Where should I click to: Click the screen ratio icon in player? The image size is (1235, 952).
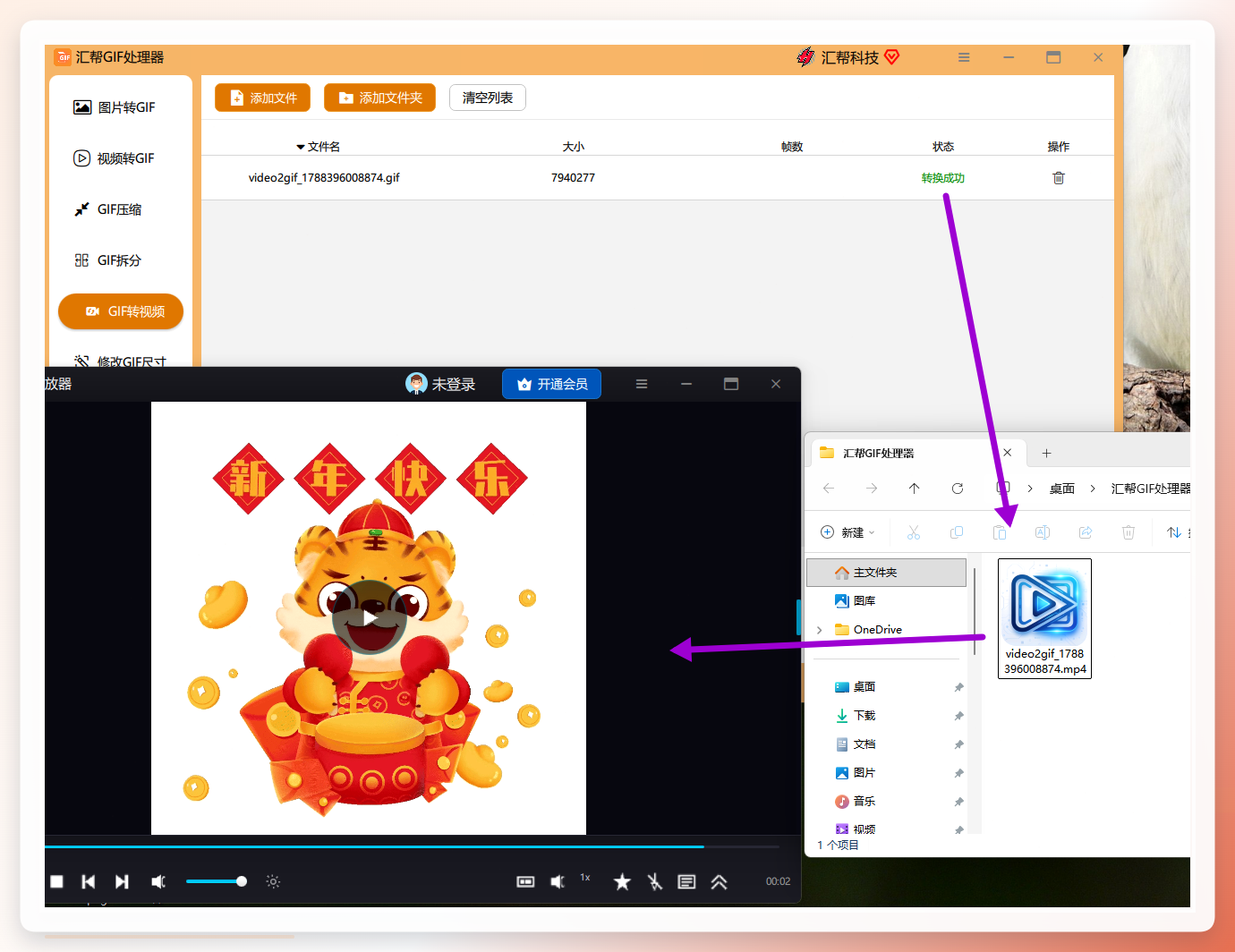(525, 881)
